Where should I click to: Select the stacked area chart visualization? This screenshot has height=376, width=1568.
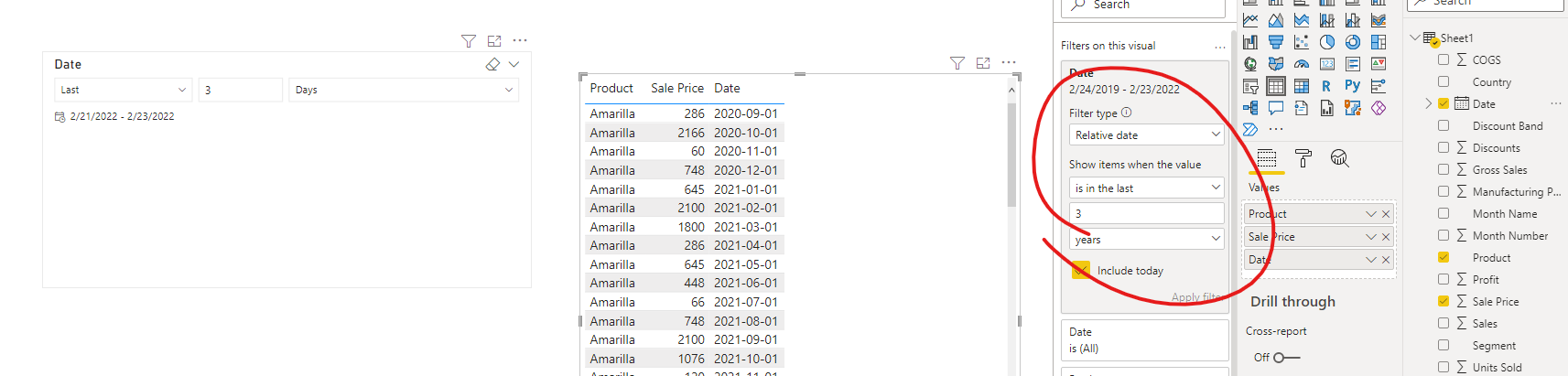(x=1302, y=20)
